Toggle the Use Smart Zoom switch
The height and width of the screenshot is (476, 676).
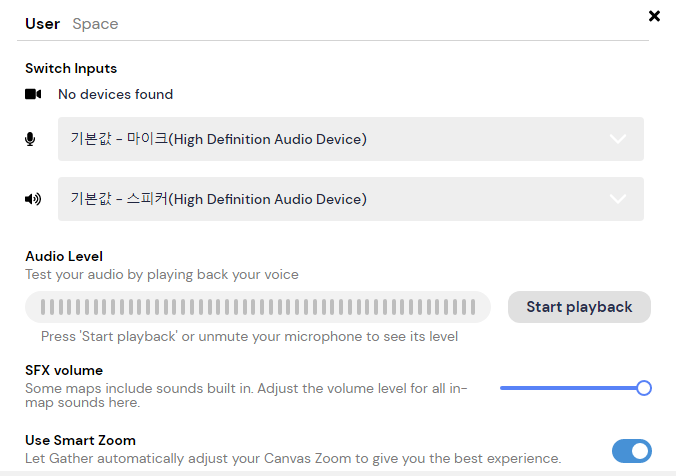[632, 451]
